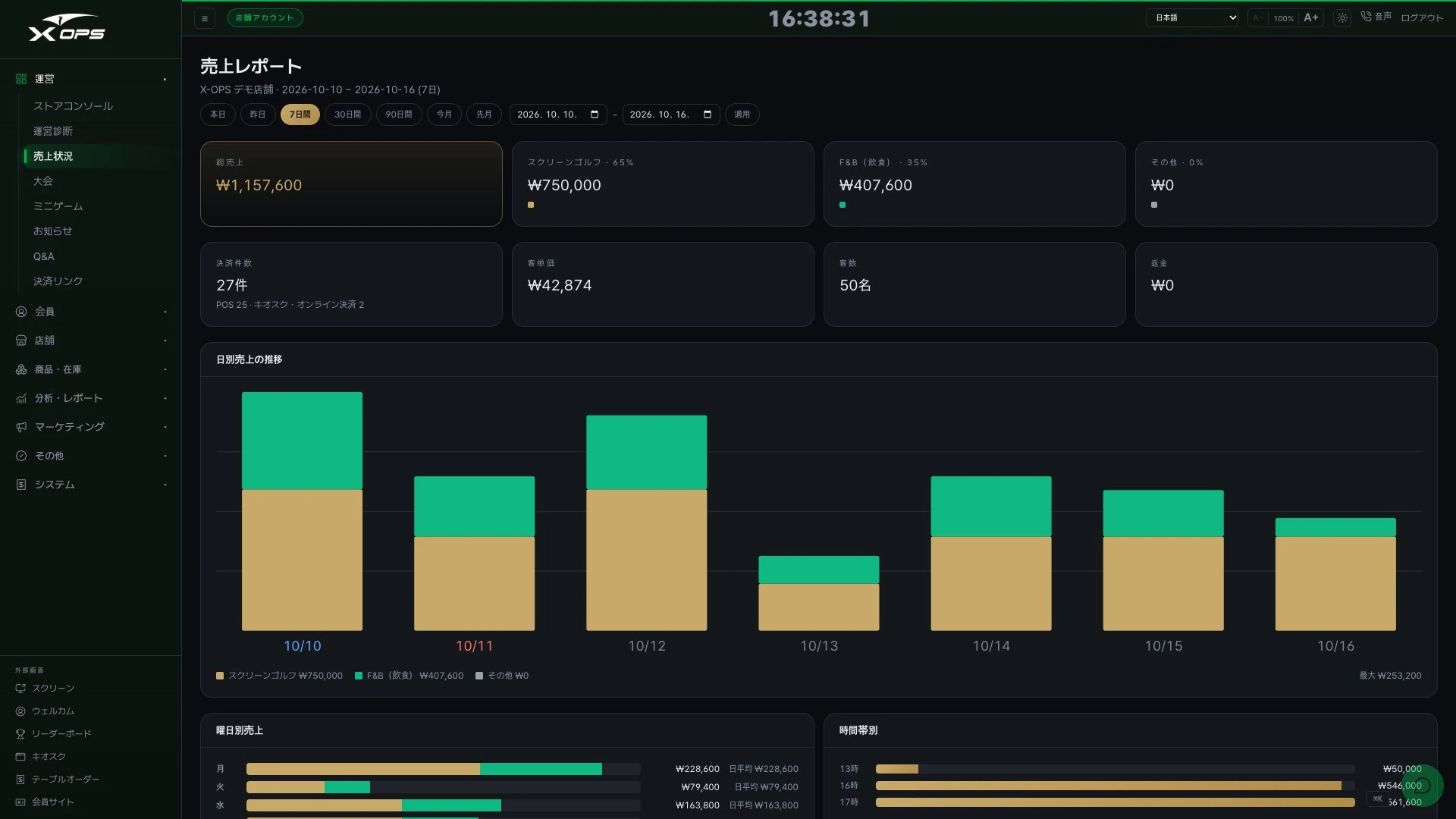Viewport: 1456px width, 819px height.
Task: Click the 総売上 ₩1,157,600 summary card
Action: pos(351,184)
